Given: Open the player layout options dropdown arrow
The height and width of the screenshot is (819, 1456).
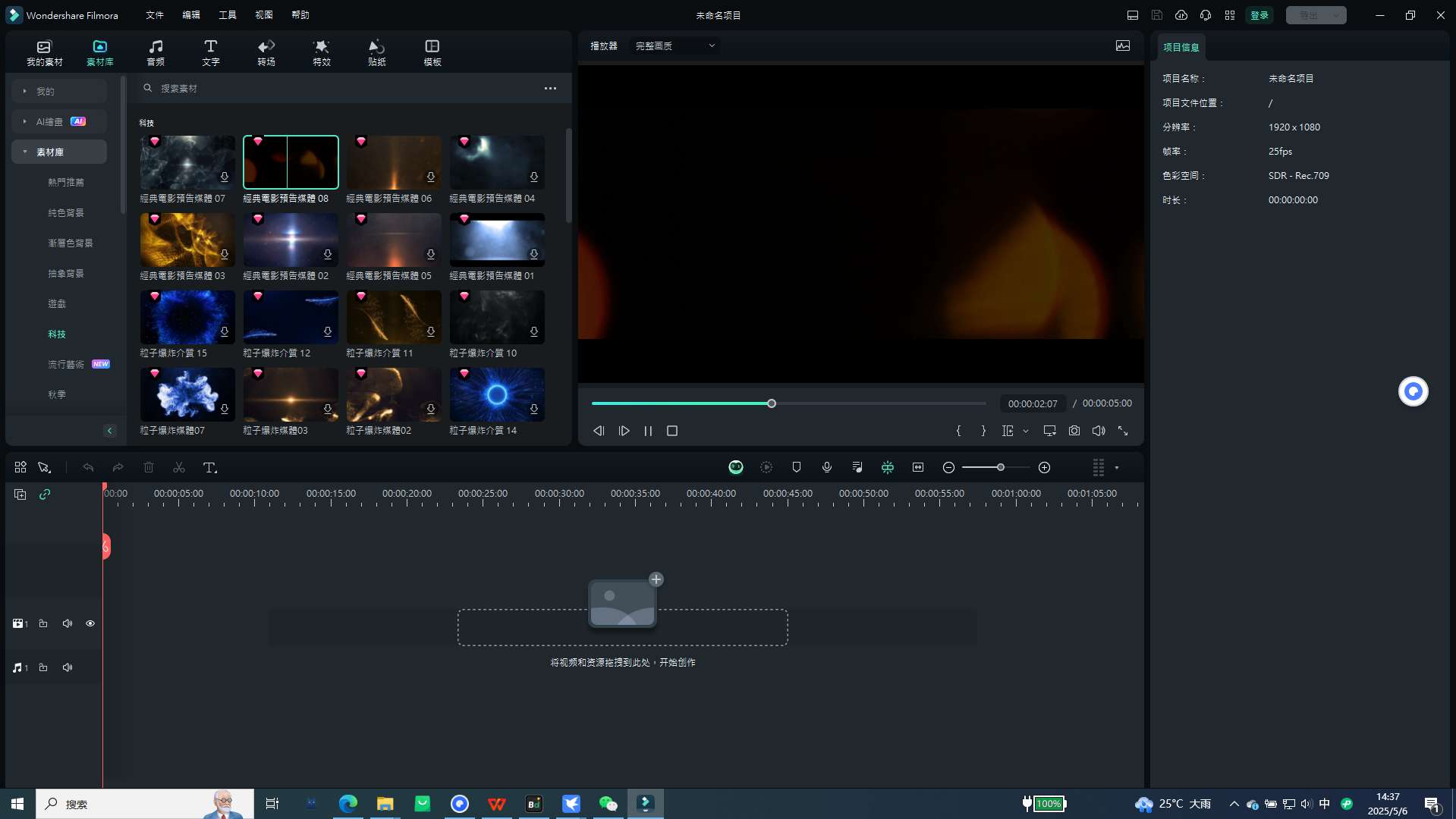Looking at the screenshot, I should pyautogui.click(x=1026, y=431).
